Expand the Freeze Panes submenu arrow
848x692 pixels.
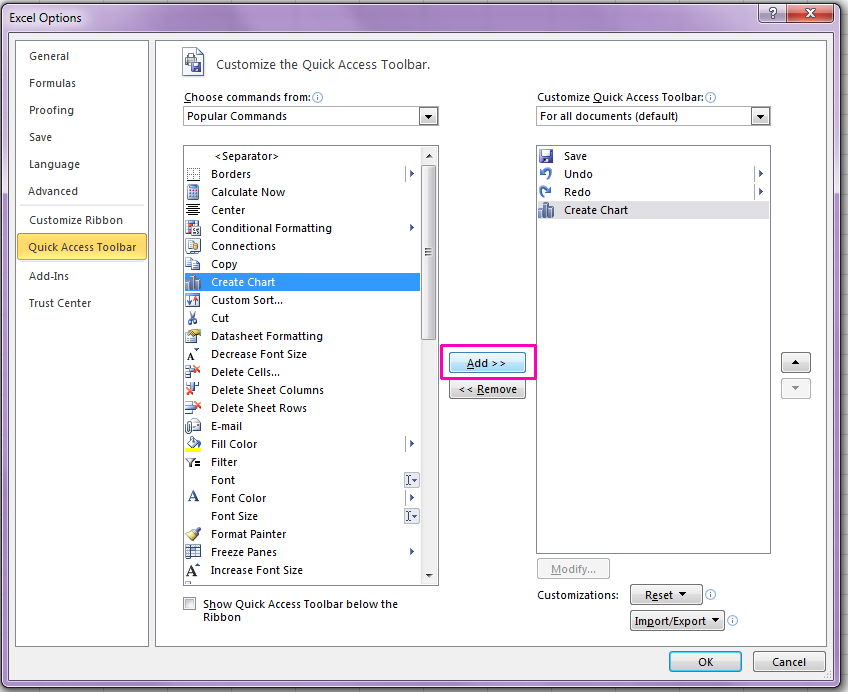pos(412,552)
